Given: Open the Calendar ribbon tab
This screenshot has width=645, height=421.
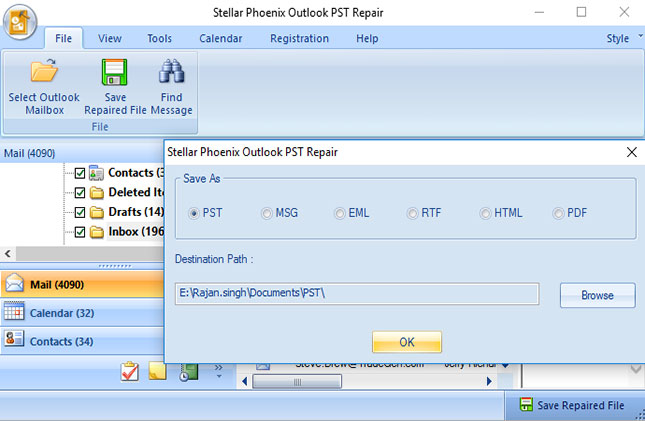Looking at the screenshot, I should [x=220, y=39].
